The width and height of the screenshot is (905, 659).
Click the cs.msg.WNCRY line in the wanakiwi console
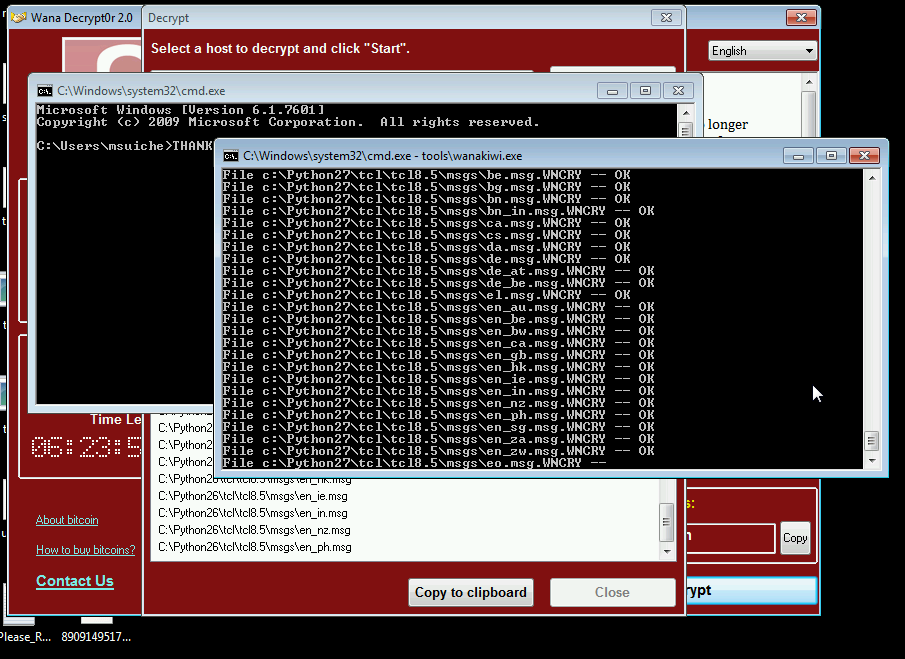click(427, 235)
